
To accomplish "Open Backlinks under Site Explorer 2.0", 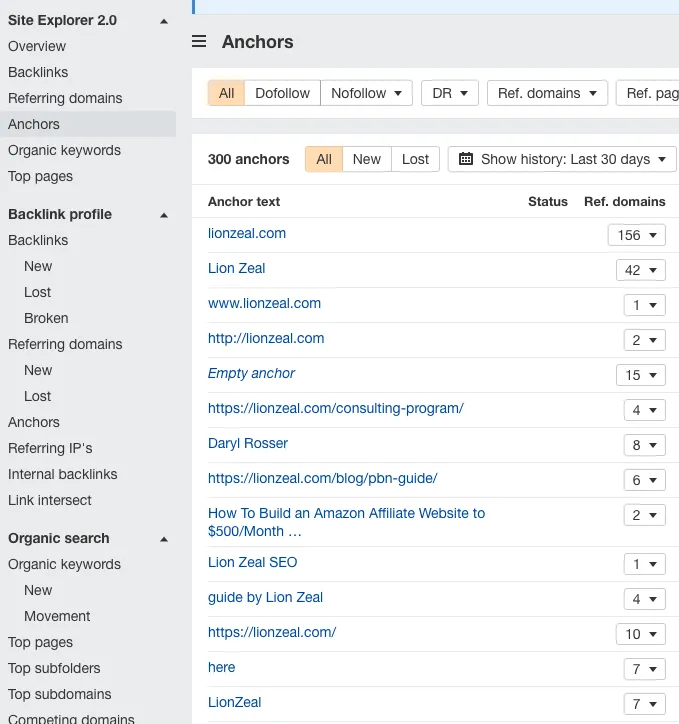I will pos(38,72).
